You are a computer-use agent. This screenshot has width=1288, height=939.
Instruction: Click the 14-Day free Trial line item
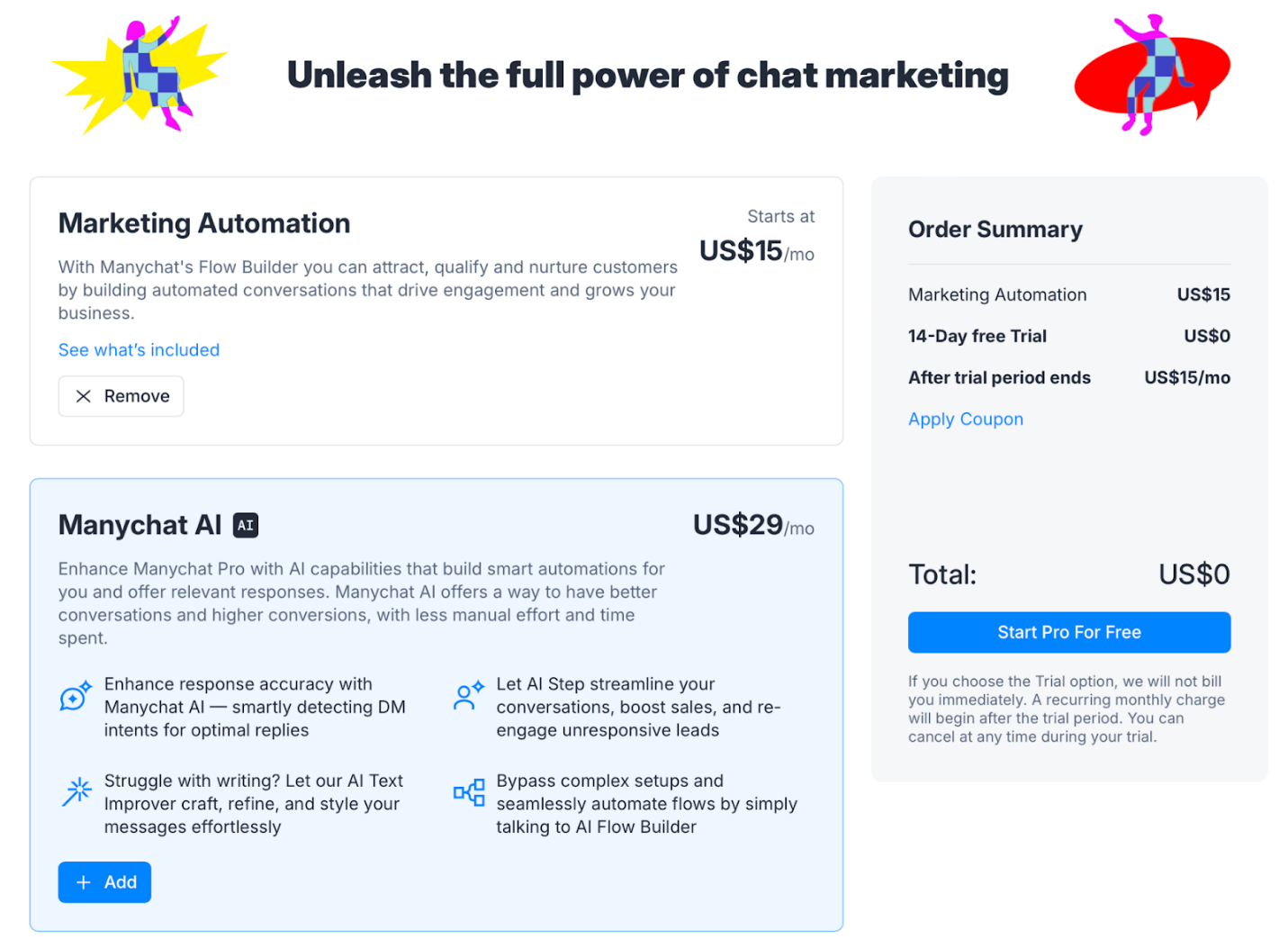(x=977, y=336)
